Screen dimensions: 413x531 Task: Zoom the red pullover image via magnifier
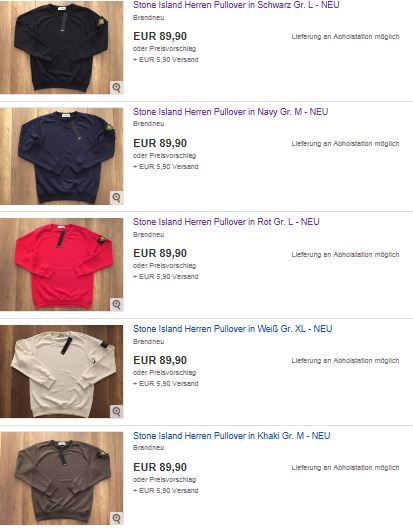[117, 304]
